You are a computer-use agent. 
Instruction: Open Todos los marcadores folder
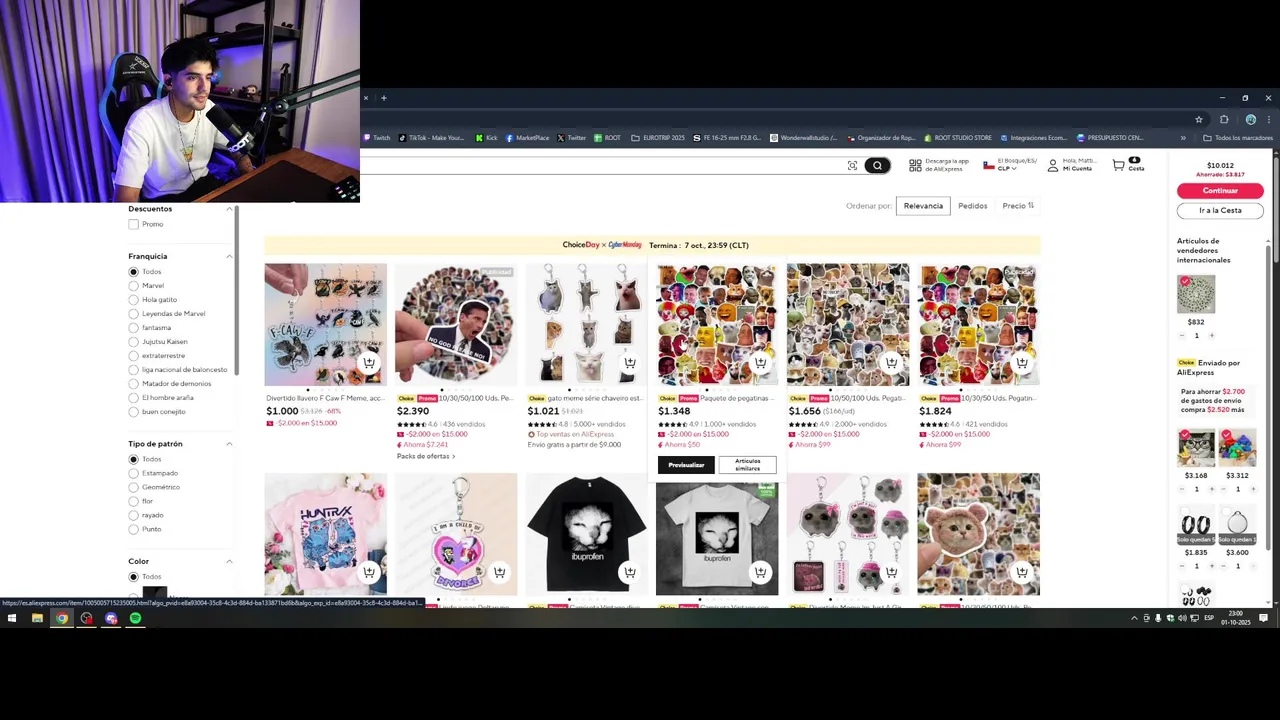(1237, 138)
